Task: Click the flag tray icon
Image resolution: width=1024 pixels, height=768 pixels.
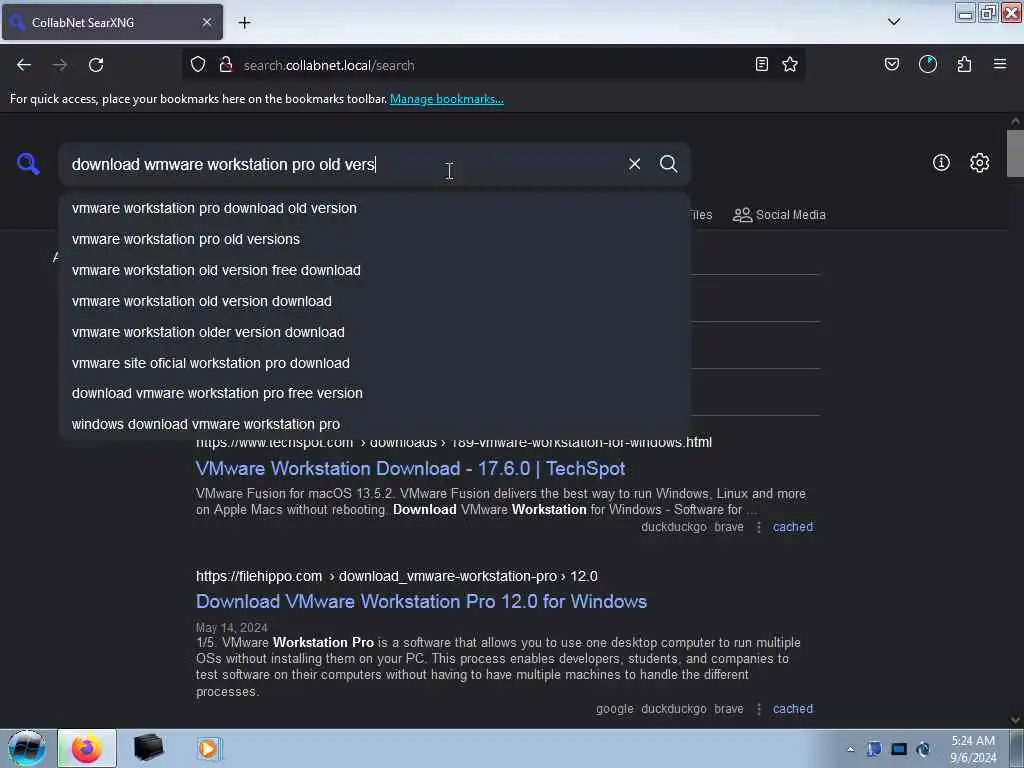Action: (874, 749)
